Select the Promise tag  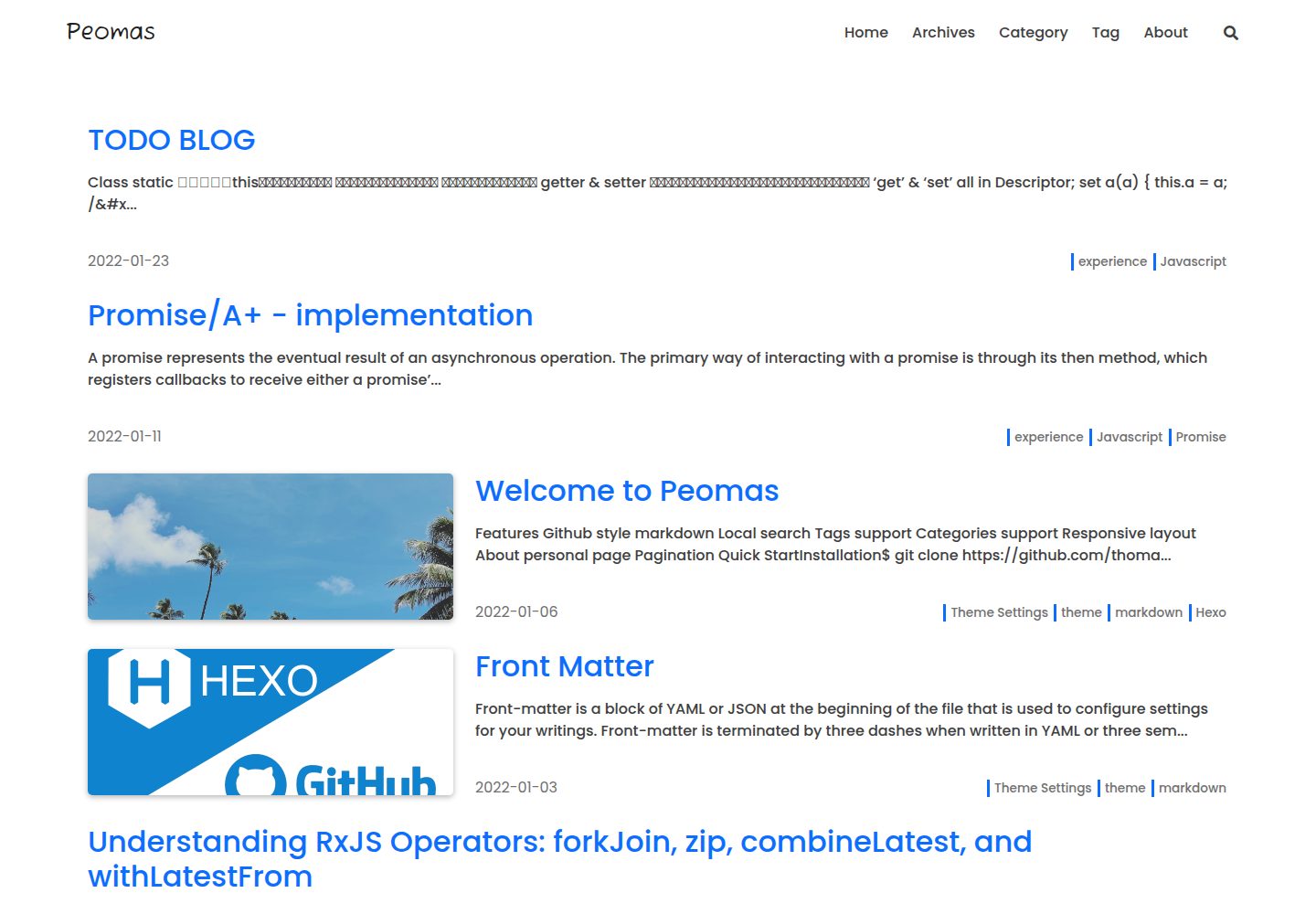(x=1200, y=437)
